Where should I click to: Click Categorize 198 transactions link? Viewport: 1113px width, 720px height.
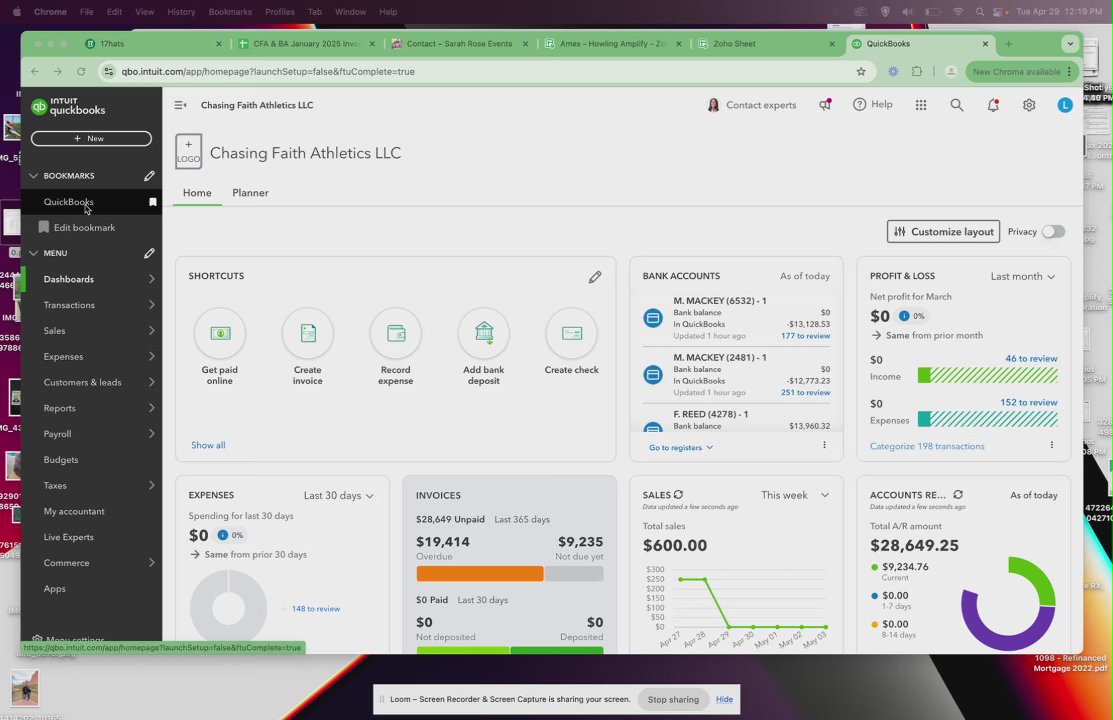927,446
